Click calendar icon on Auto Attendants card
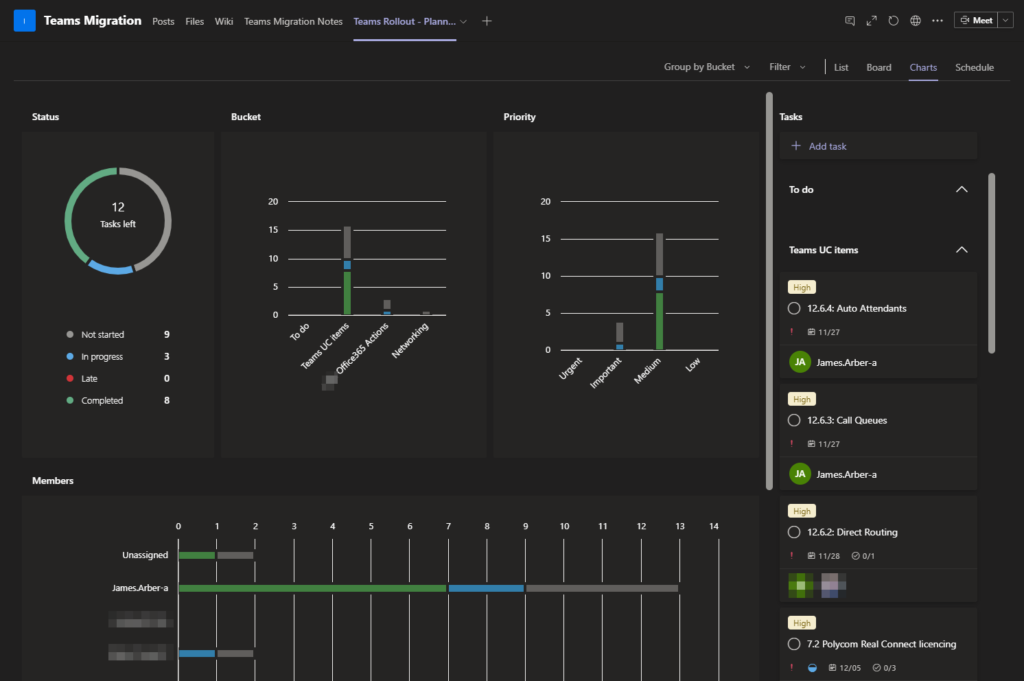The height and width of the screenshot is (681, 1024). (811, 332)
